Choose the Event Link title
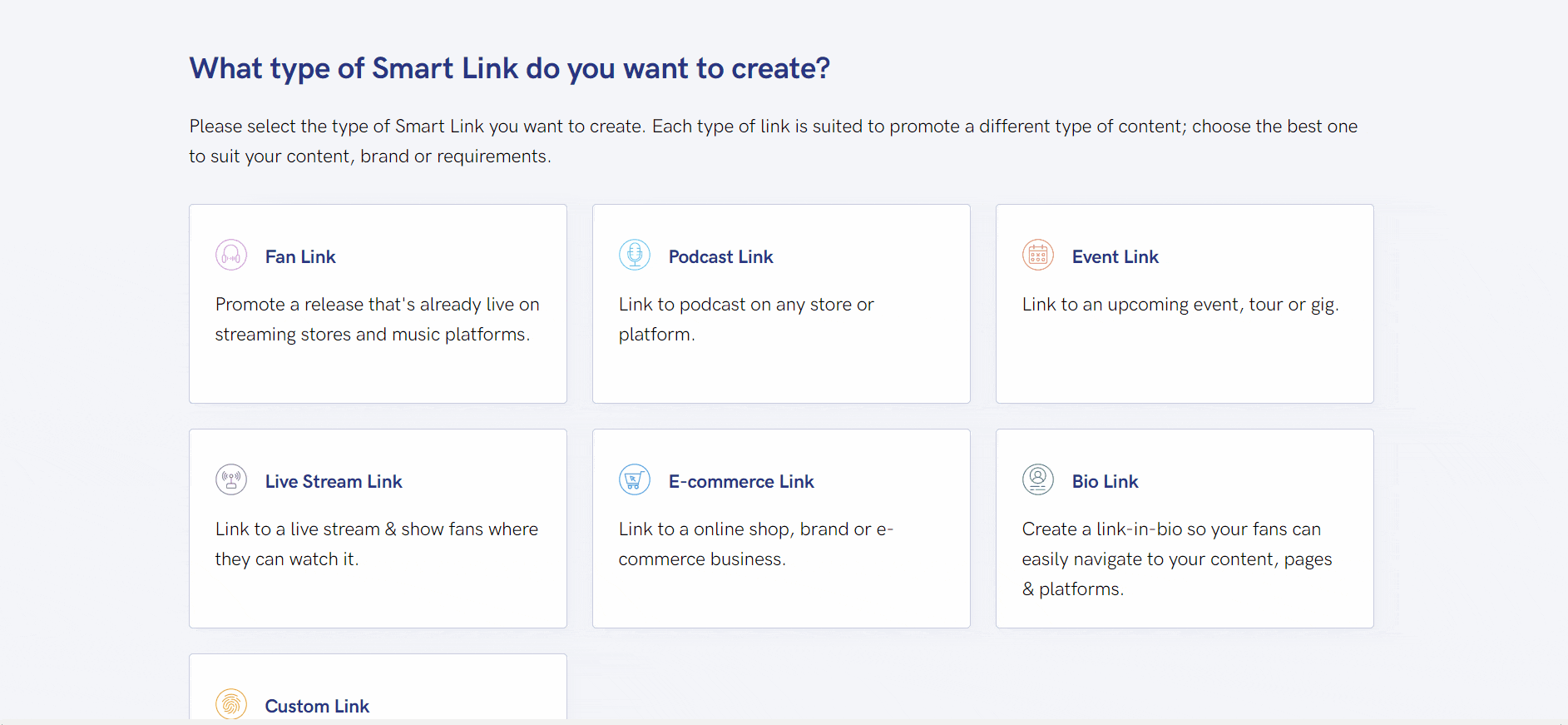1568x725 pixels. pos(1115,256)
